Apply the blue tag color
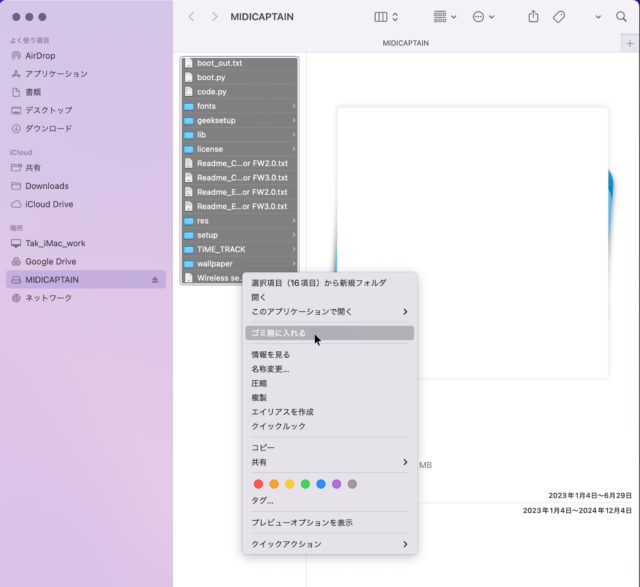Screen dimensions: 640x587 tap(321, 484)
